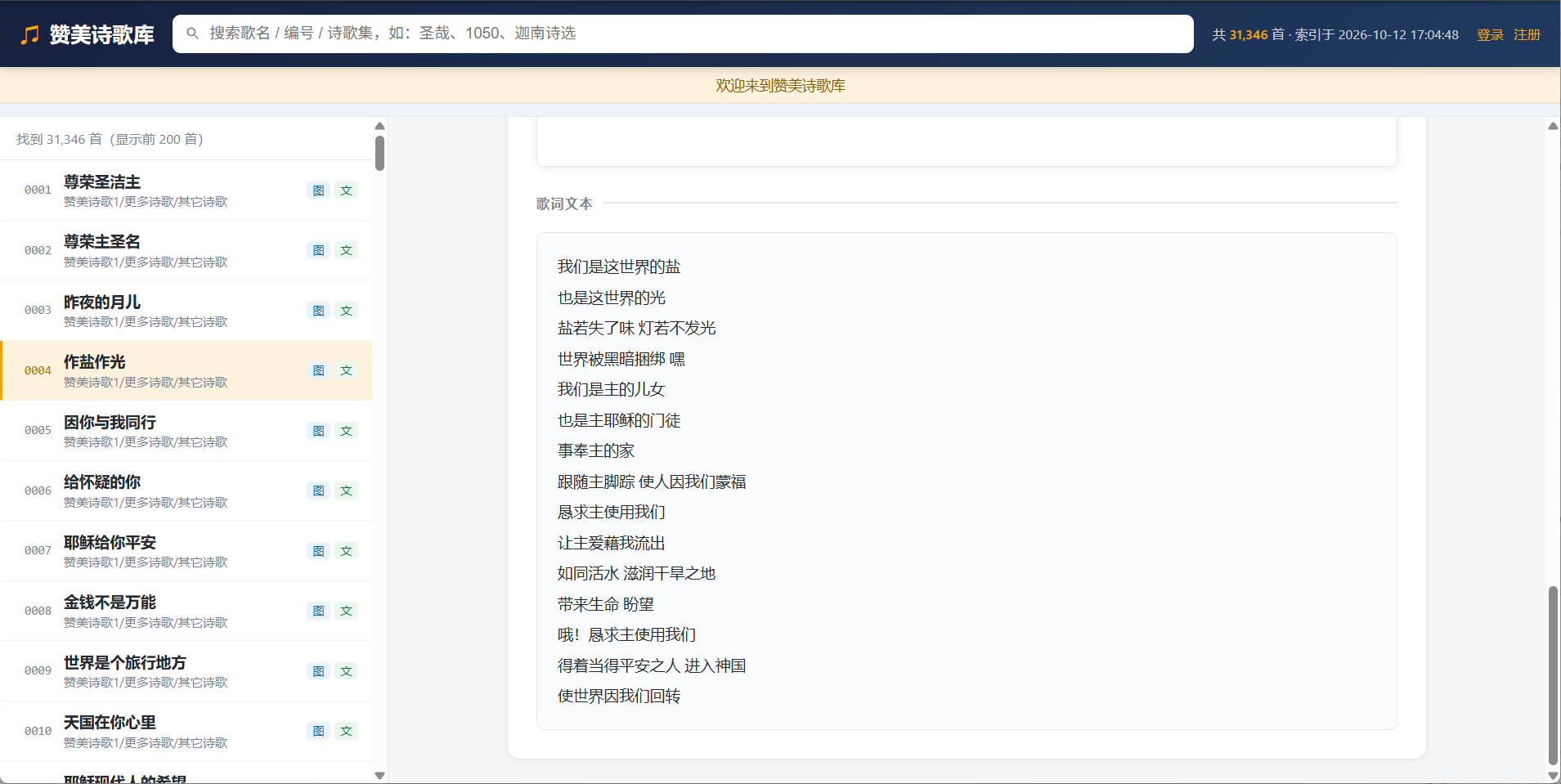Open text badge for 尊荣主圣名
Image resolution: width=1561 pixels, height=784 pixels.
pyautogui.click(x=347, y=250)
